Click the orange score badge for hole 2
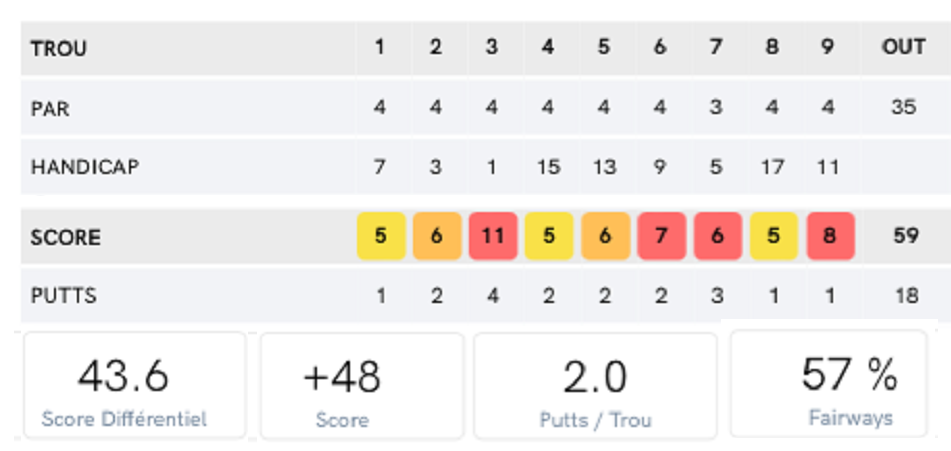The image size is (951, 451). (x=436, y=237)
